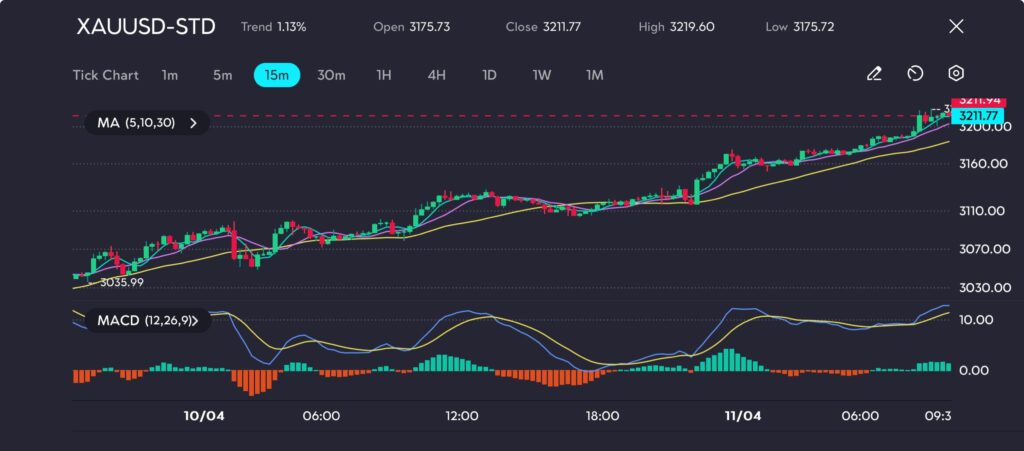Select the 1M monthly timeframe
This screenshot has height=451, width=1024.
(x=595, y=75)
